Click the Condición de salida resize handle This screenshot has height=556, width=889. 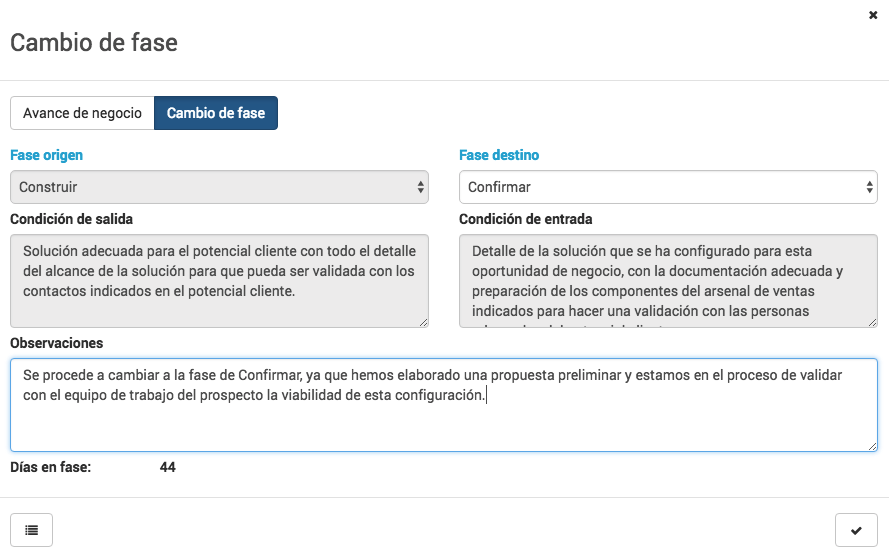[424, 322]
